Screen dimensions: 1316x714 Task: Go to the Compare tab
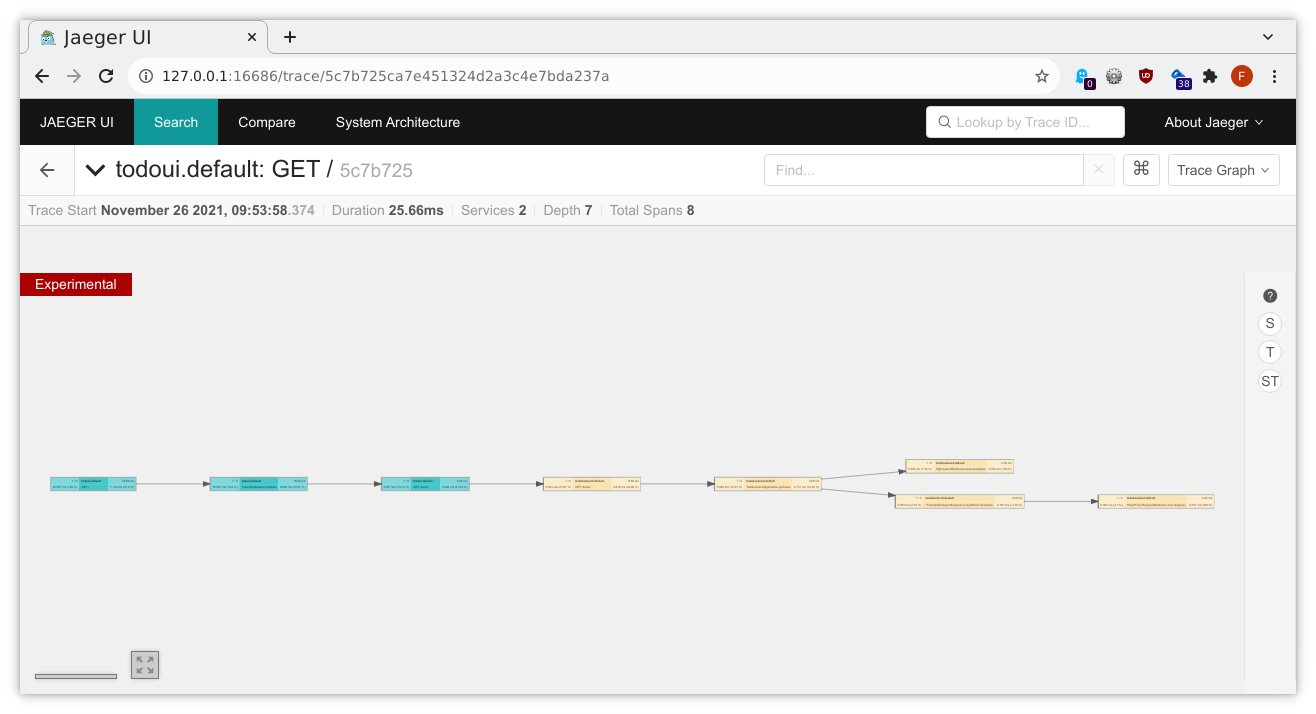click(x=266, y=122)
